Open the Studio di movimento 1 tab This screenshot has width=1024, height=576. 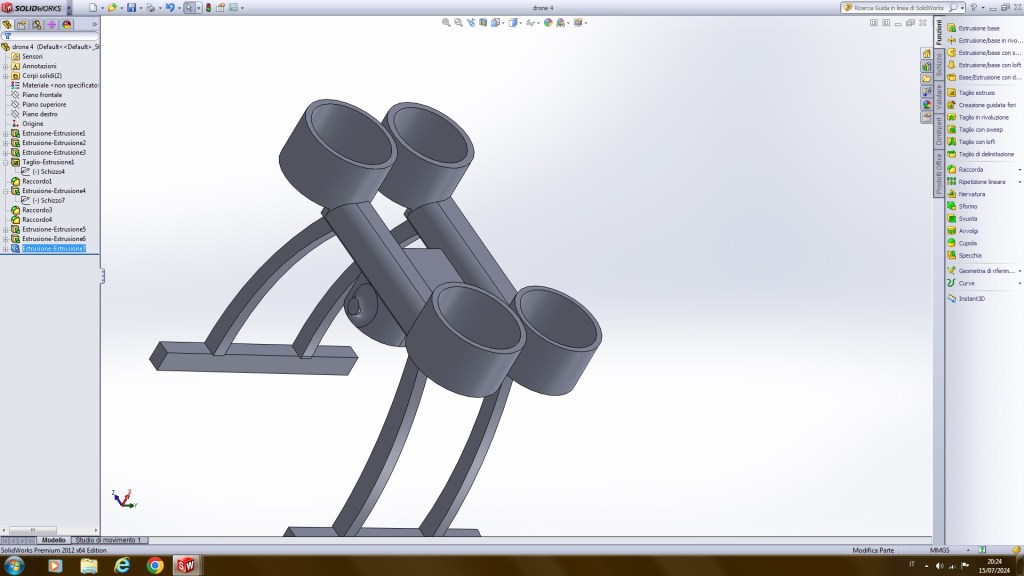(x=109, y=540)
